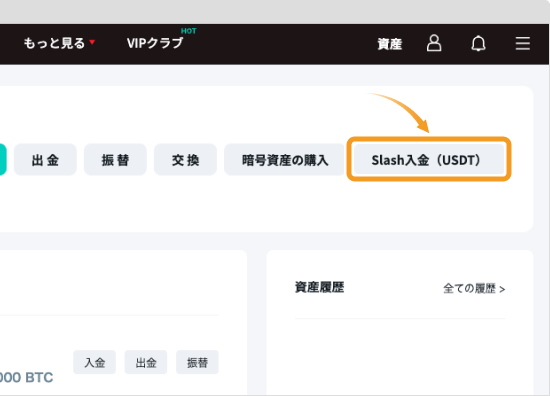Viewport: 550px width, 396px height.
Task: Click the Slash入金（USDT）button
Action: tap(429, 160)
